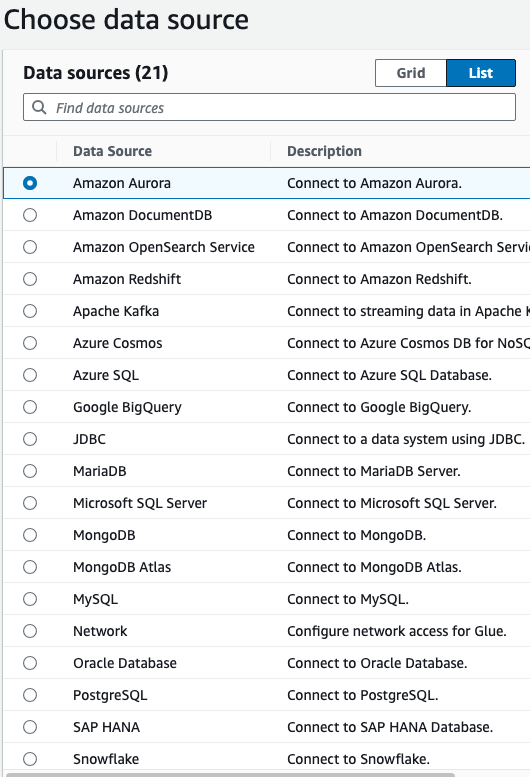Click the 'SAP HANA' name text
Viewport: 530px width, 777px height.
coord(106,727)
